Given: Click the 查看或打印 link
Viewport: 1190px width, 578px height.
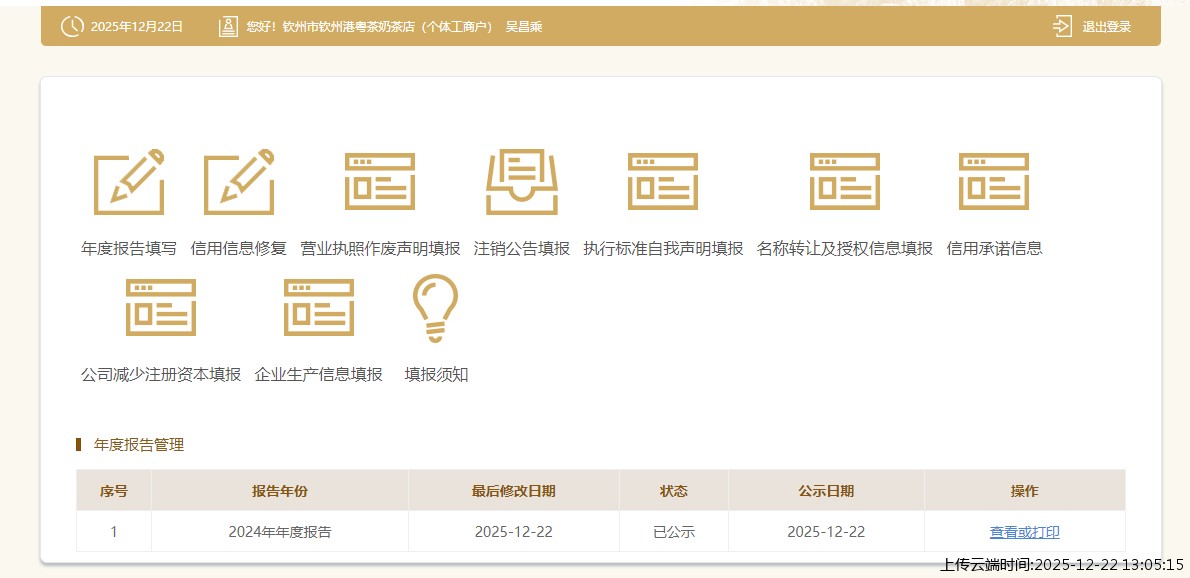Looking at the screenshot, I should click(1024, 532).
